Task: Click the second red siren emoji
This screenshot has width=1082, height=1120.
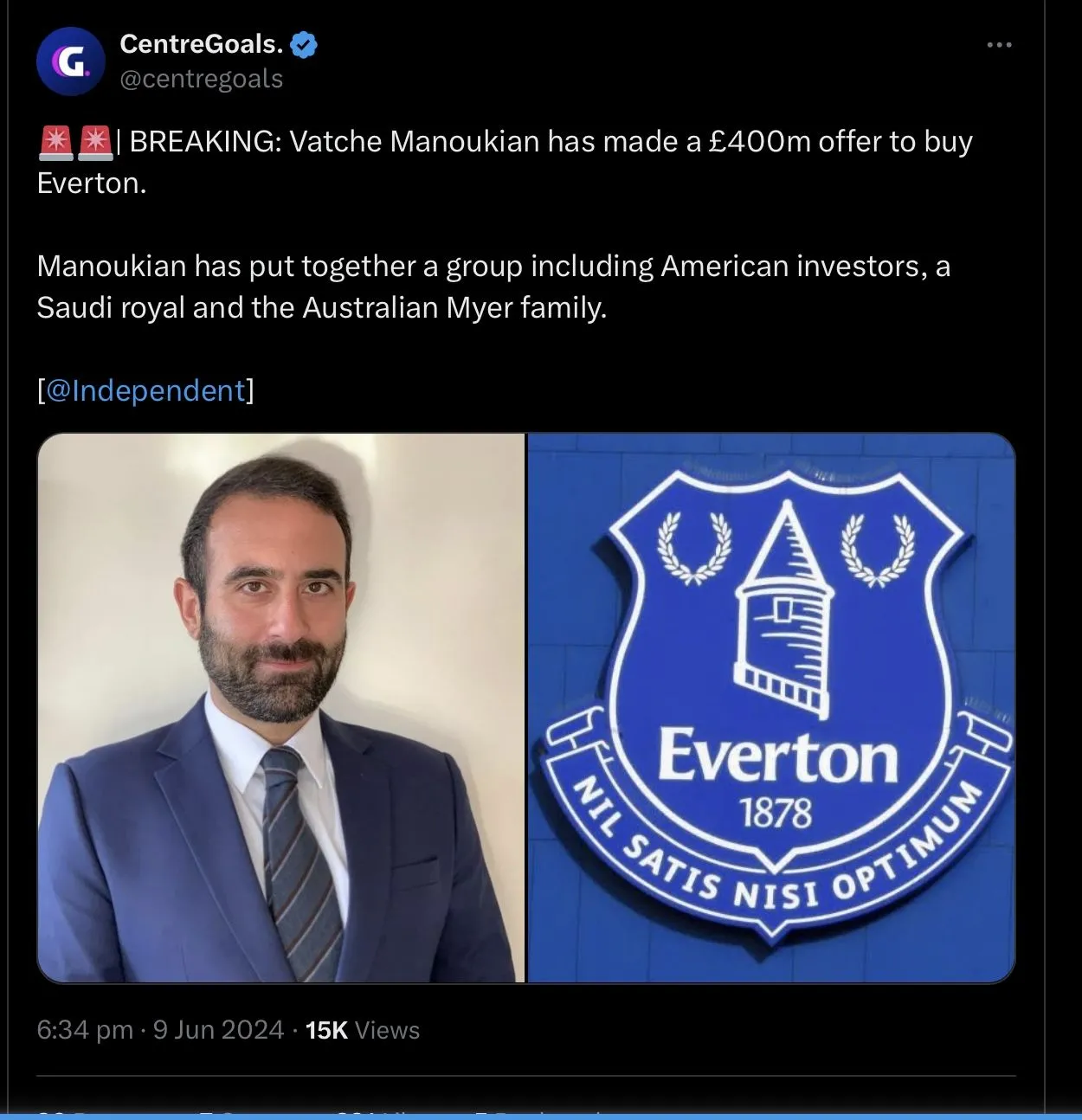Action: (x=94, y=142)
